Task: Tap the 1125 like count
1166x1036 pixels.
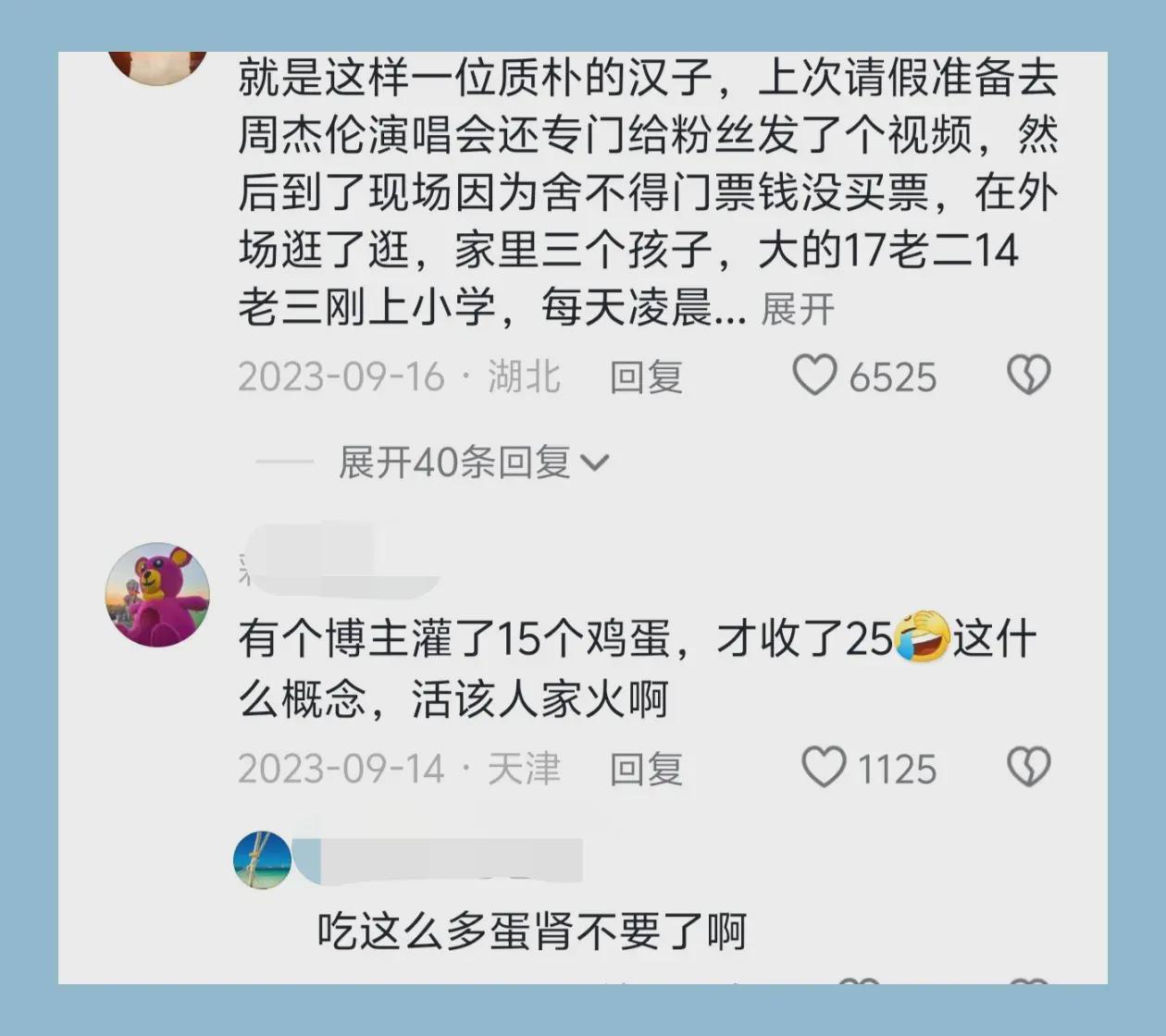Action: (897, 770)
